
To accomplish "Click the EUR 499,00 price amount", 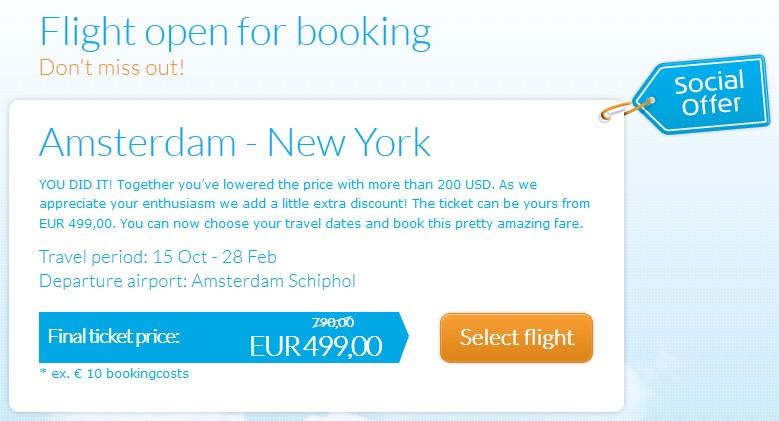I will [316, 346].
